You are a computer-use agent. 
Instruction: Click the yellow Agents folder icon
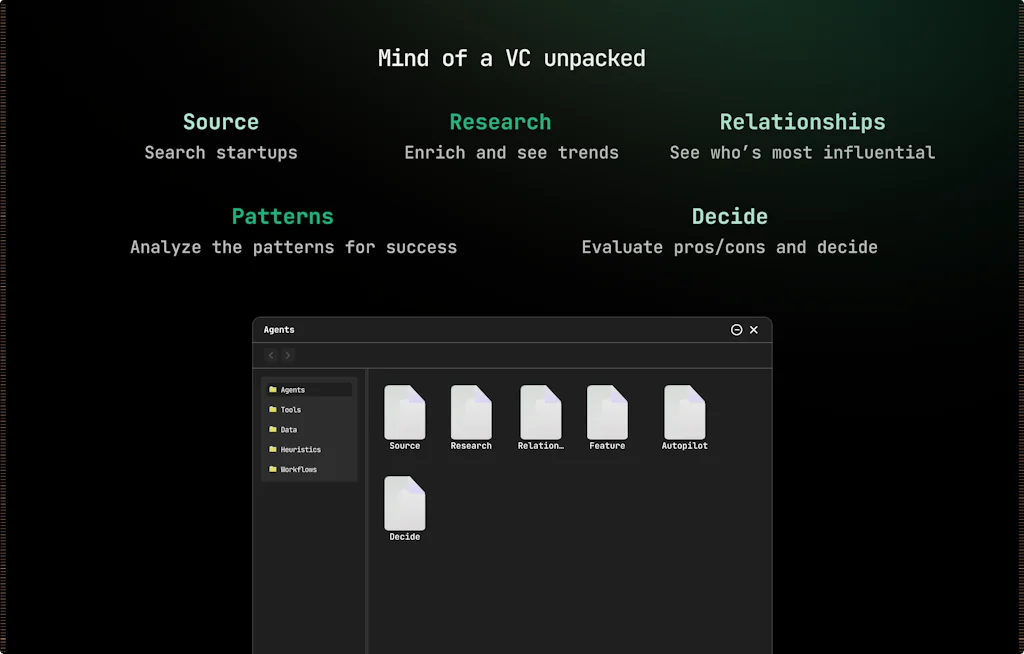pos(273,389)
